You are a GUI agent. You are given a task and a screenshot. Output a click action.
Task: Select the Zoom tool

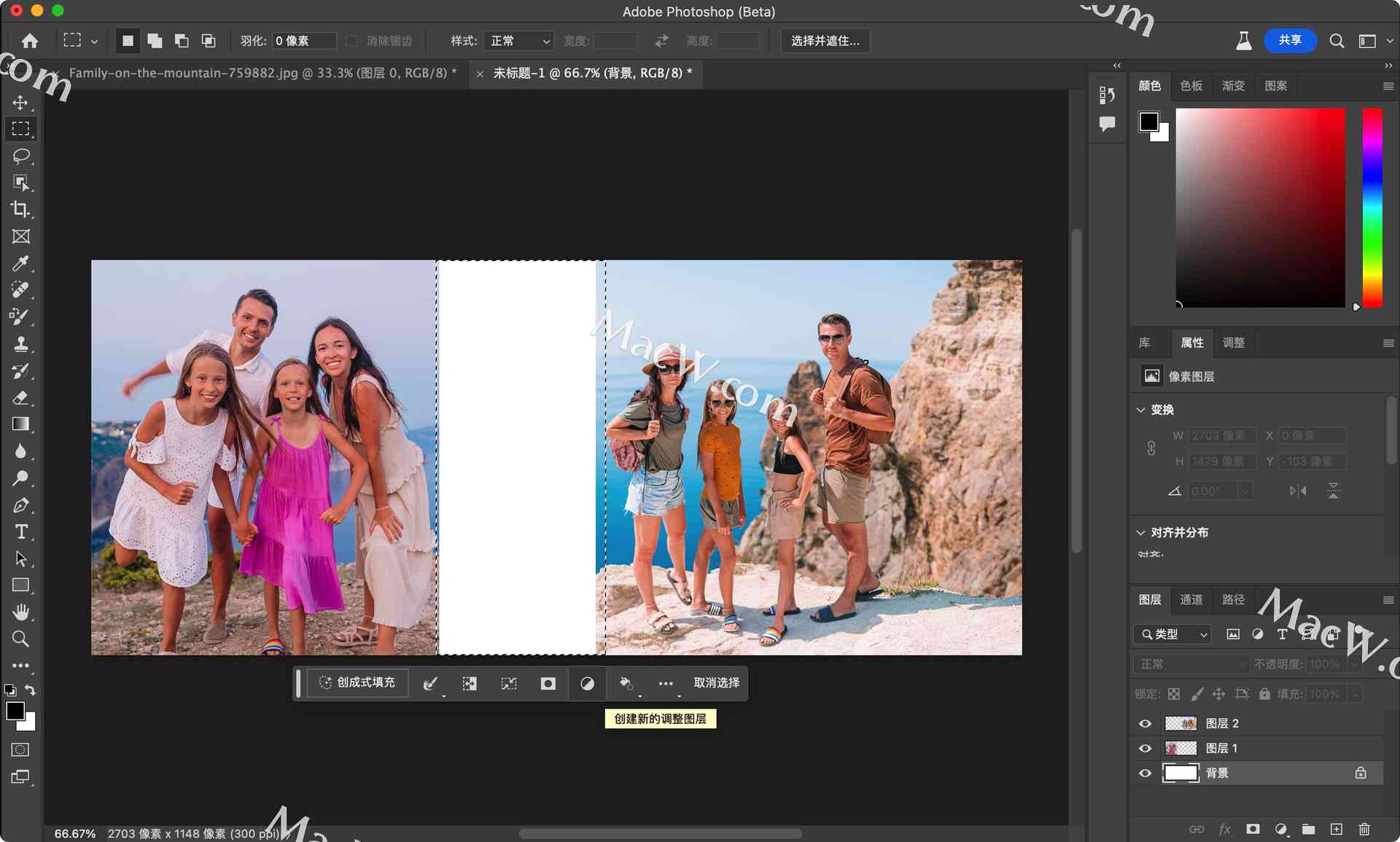tap(20, 639)
